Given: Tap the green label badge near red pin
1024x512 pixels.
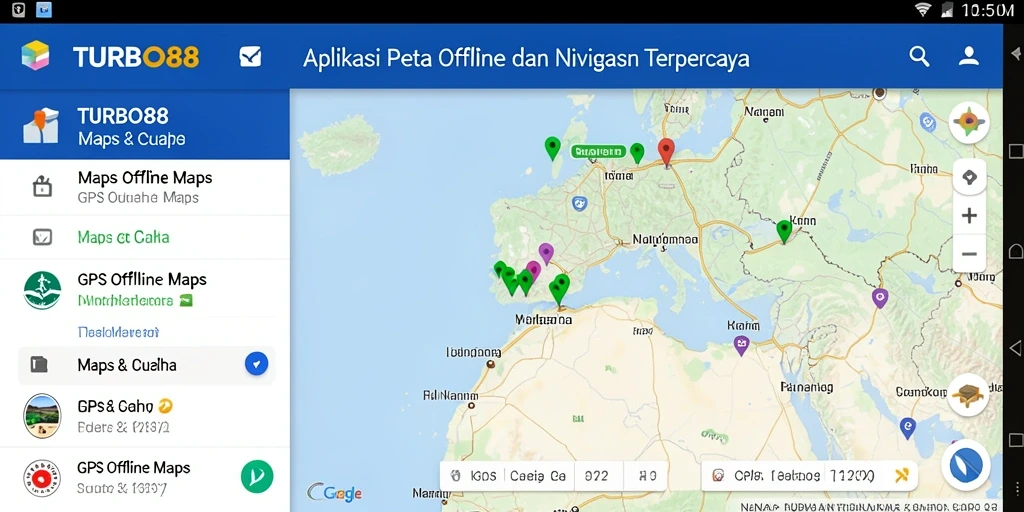Looking at the screenshot, I should pyautogui.click(x=598, y=152).
